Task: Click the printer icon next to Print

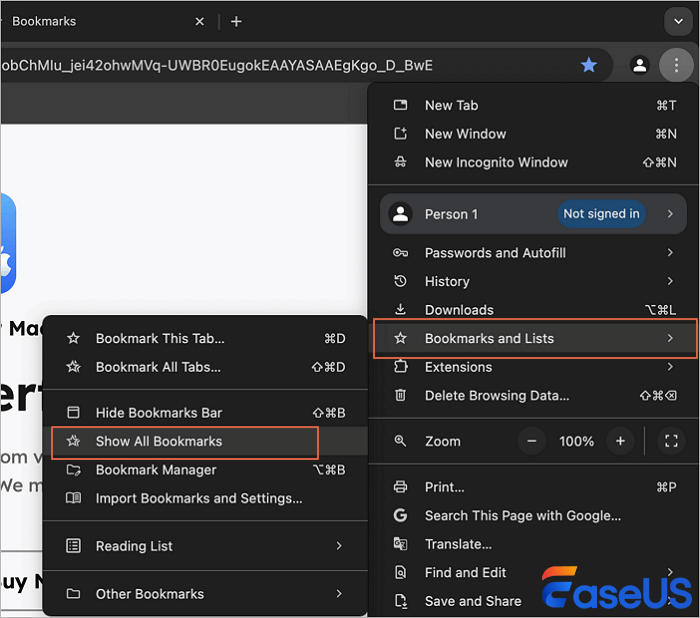Action: point(401,487)
